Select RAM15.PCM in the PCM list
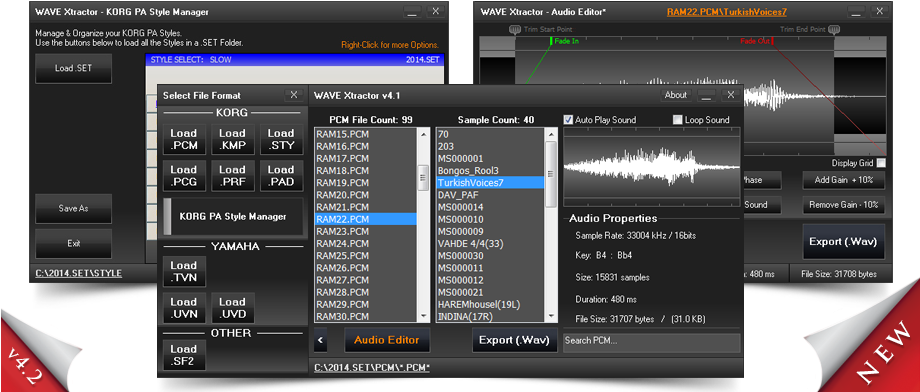 point(366,134)
